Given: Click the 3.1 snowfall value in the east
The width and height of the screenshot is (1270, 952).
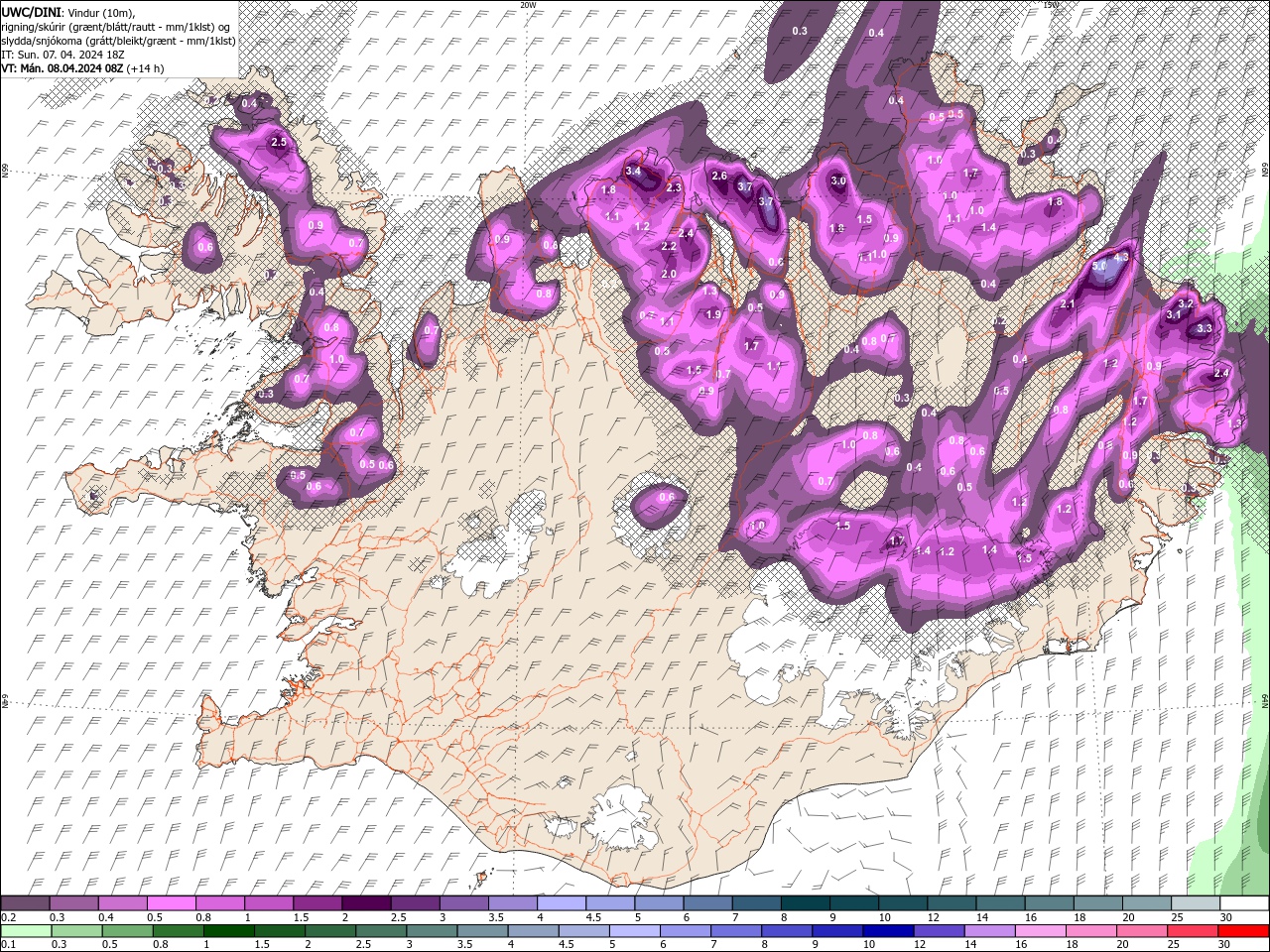Looking at the screenshot, I should point(1173,315).
